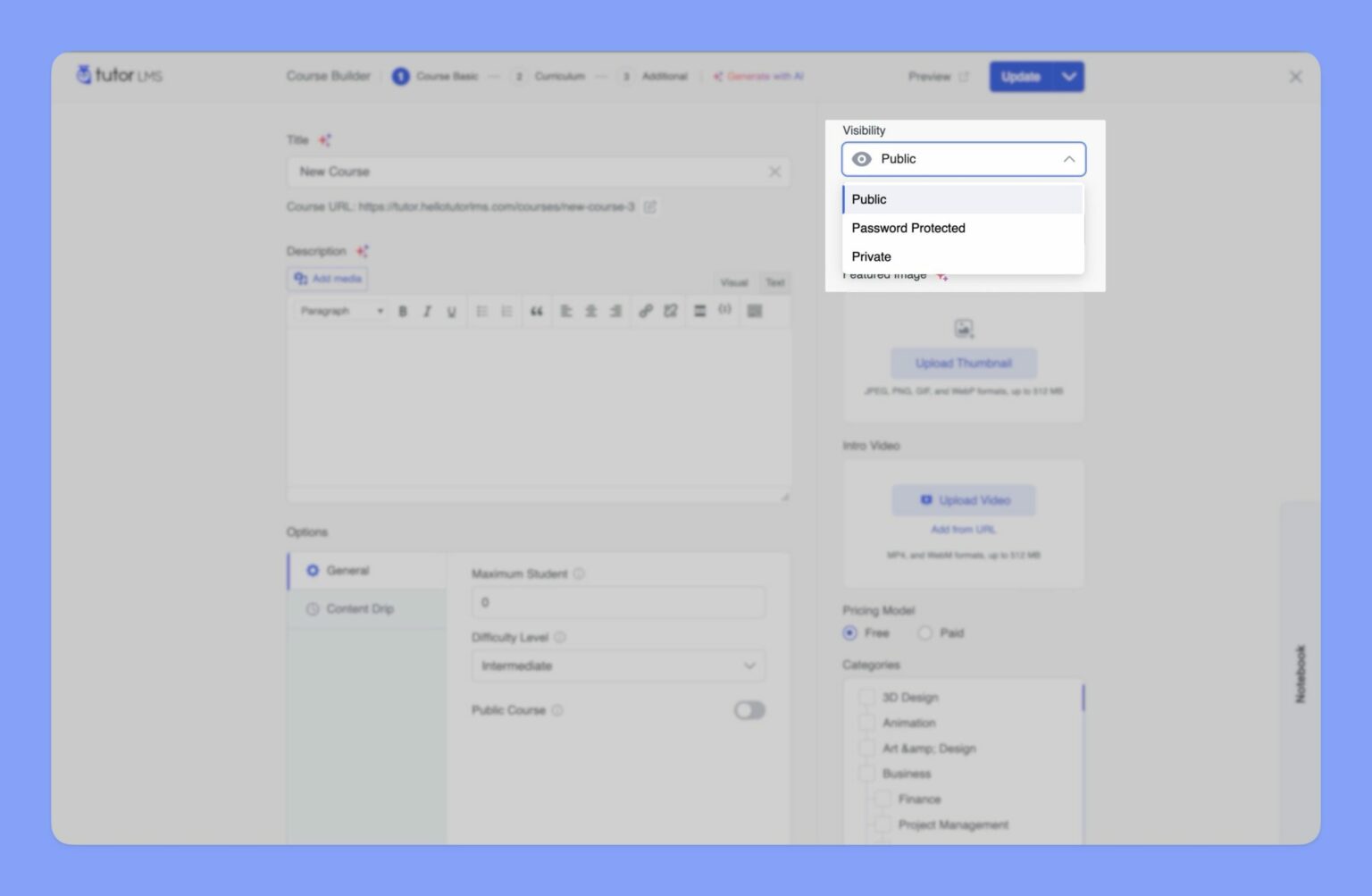Click the AI sparkle icon beside Title

tap(325, 140)
